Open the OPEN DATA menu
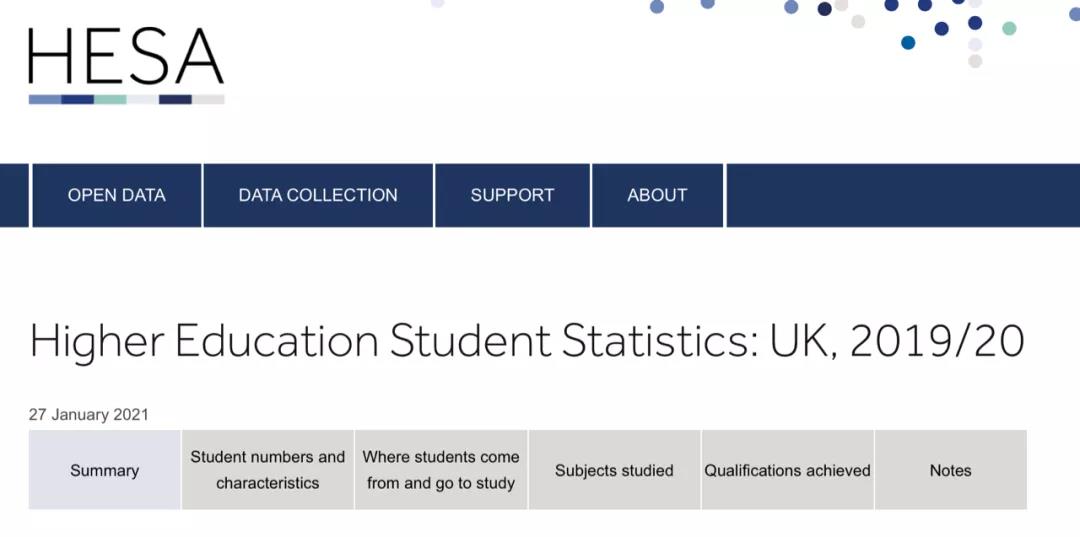The height and width of the screenshot is (537, 1080). 116,196
